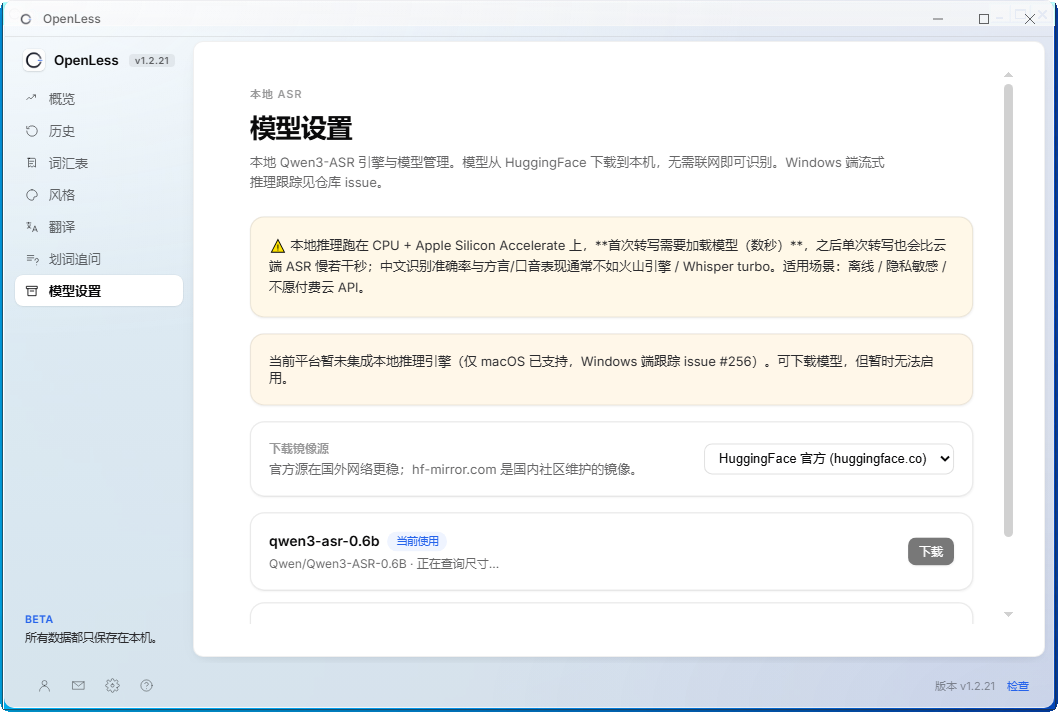Viewport: 1058px width, 712px height.
Task: Open the 风格 style page
Action: tap(99, 195)
